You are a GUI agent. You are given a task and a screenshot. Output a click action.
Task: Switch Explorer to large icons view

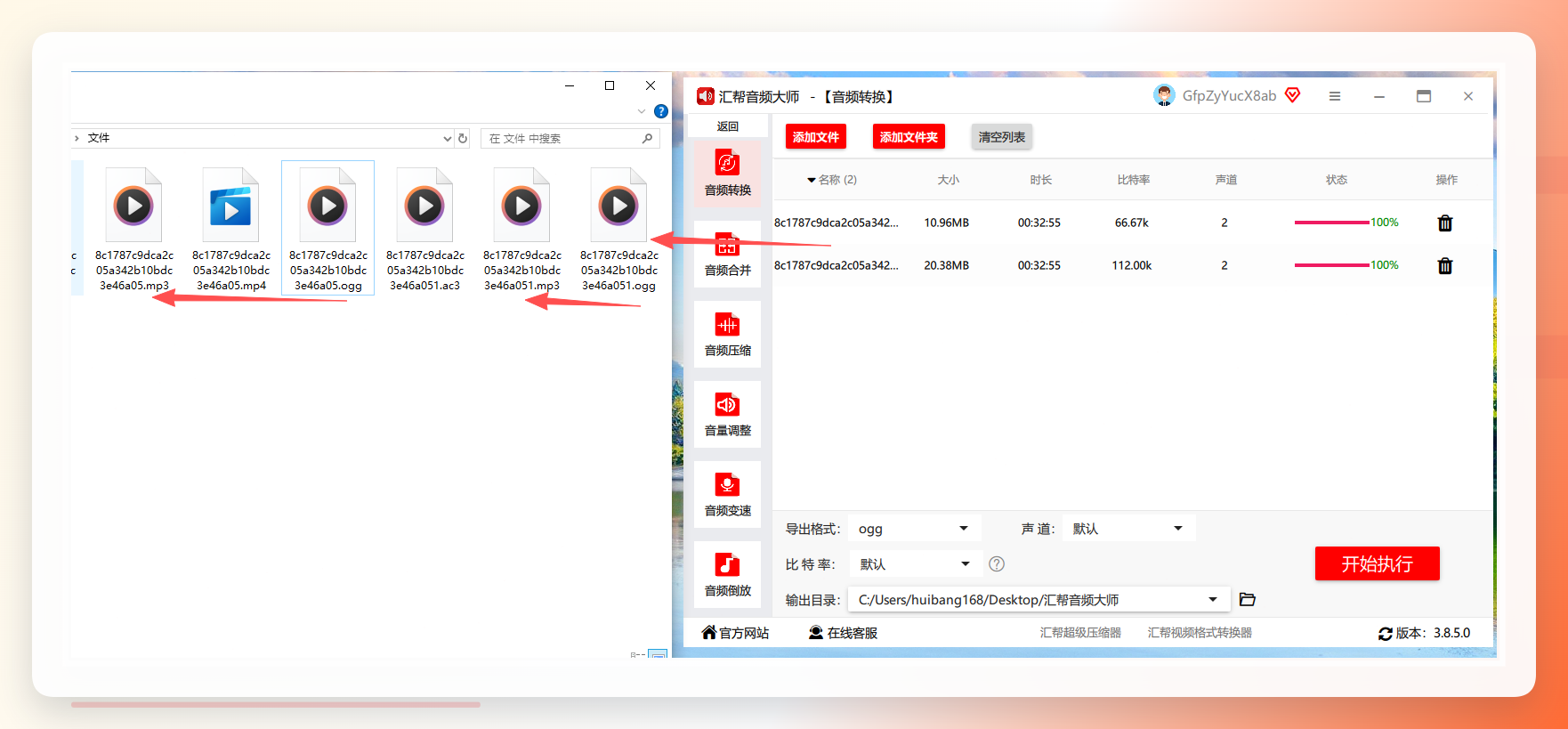(659, 654)
